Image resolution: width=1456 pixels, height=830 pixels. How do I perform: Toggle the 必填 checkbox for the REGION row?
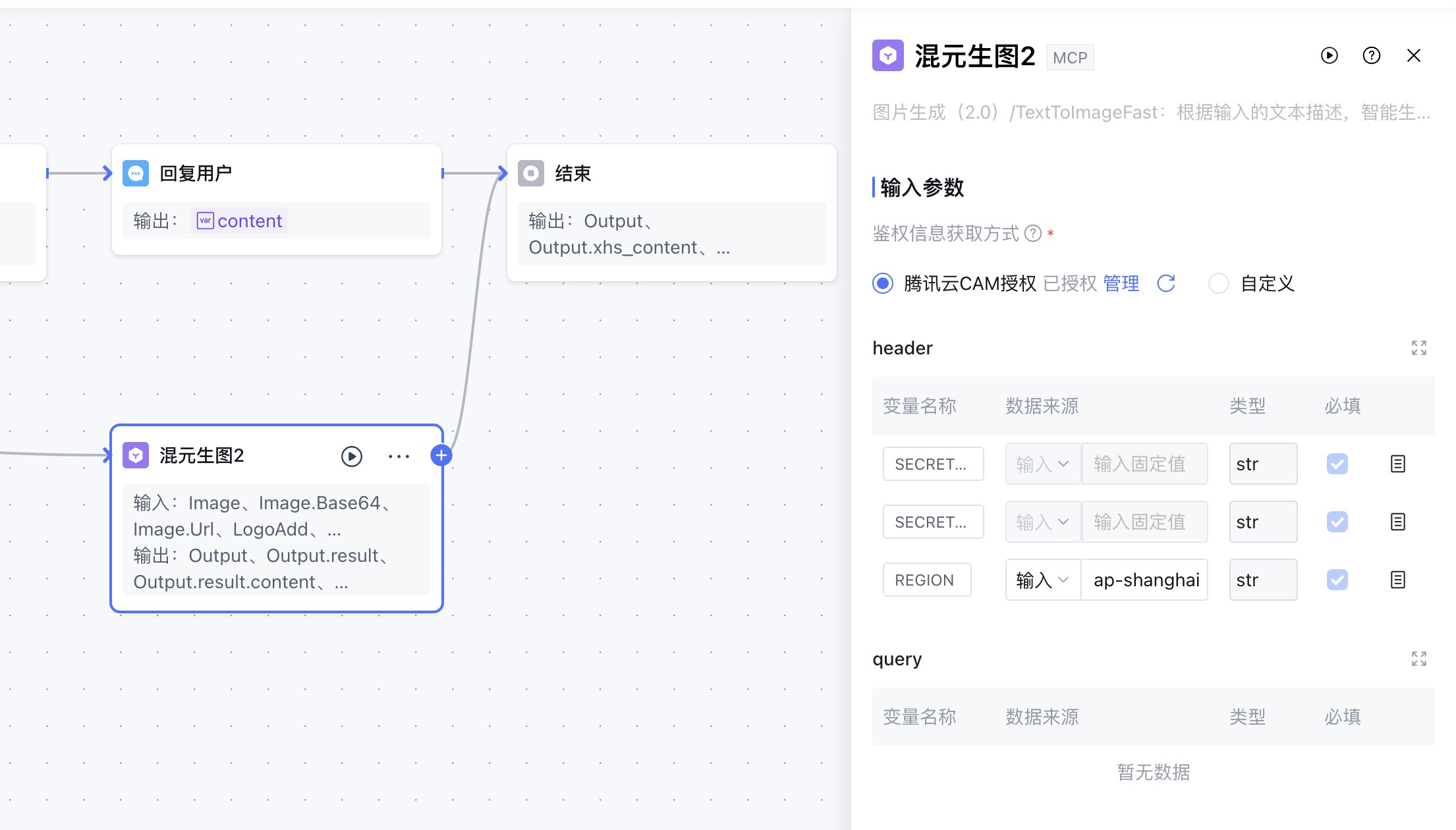[x=1337, y=580]
